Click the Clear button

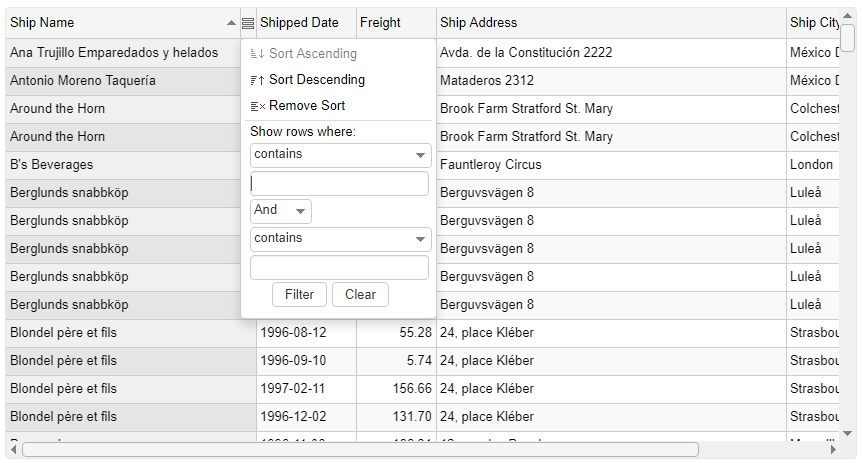(360, 294)
